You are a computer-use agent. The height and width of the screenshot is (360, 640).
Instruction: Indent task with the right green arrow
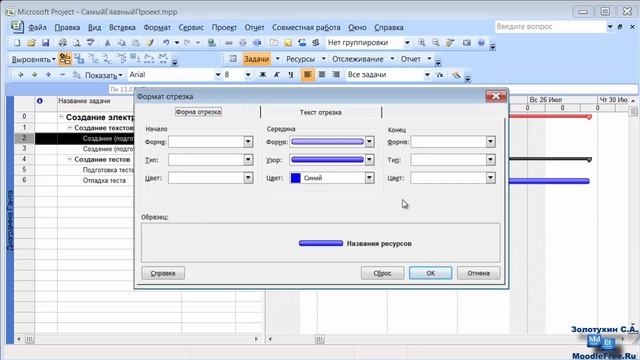point(34,75)
